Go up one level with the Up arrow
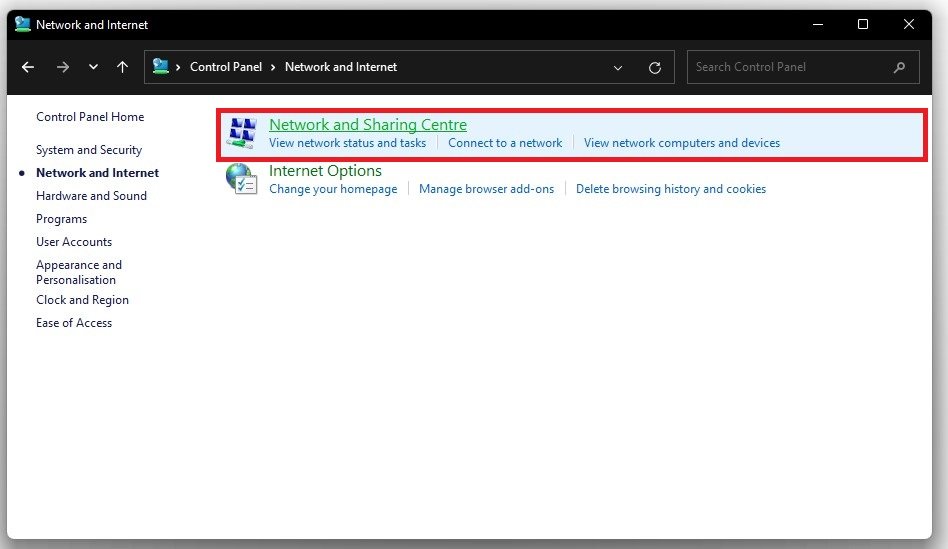The width and height of the screenshot is (948, 549). click(122, 67)
